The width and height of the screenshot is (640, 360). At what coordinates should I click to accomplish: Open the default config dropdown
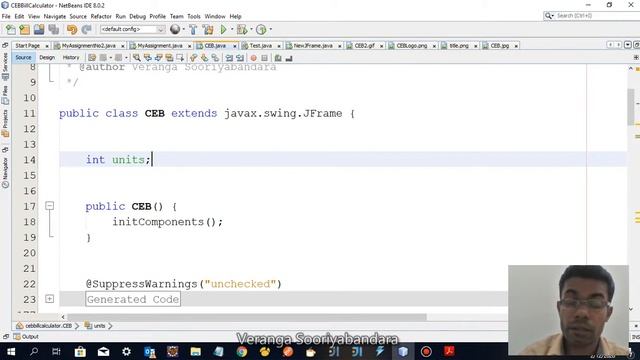click(x=133, y=29)
